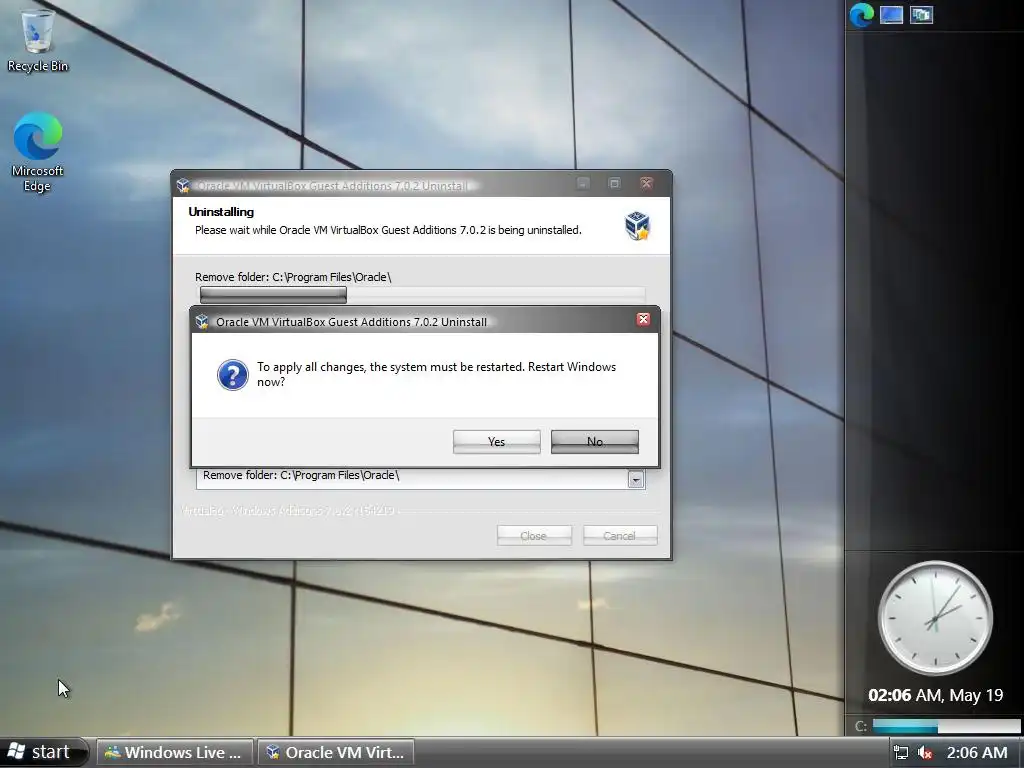1024x768 pixels.
Task: Close the Guest Additions Uninstall background window
Action: point(646,184)
